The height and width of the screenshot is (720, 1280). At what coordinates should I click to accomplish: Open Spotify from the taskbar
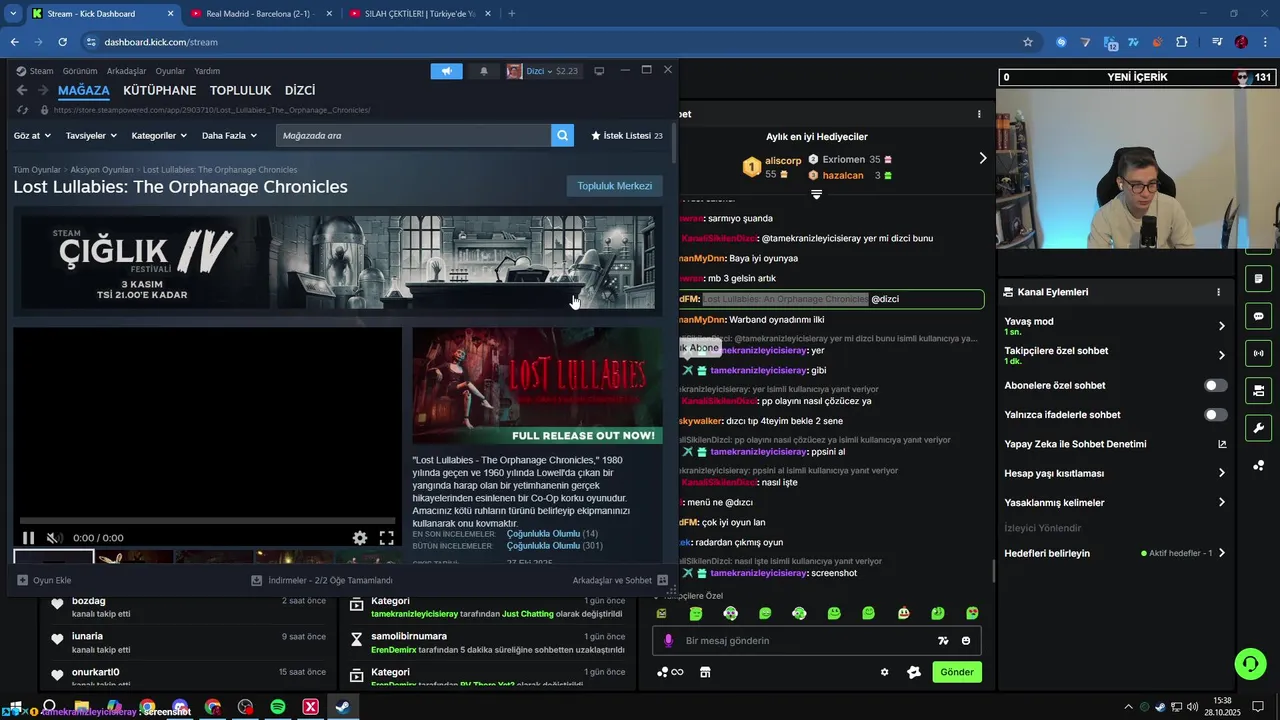278,707
